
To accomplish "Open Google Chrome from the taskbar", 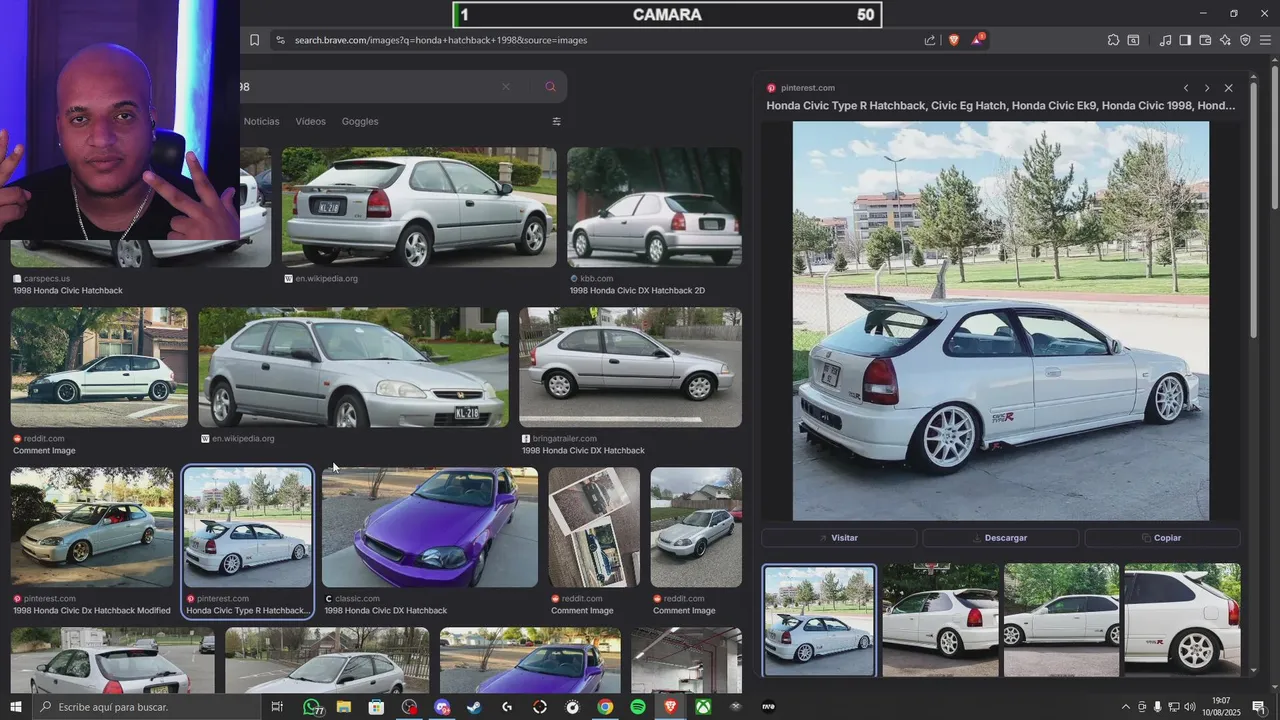I will (x=605, y=707).
